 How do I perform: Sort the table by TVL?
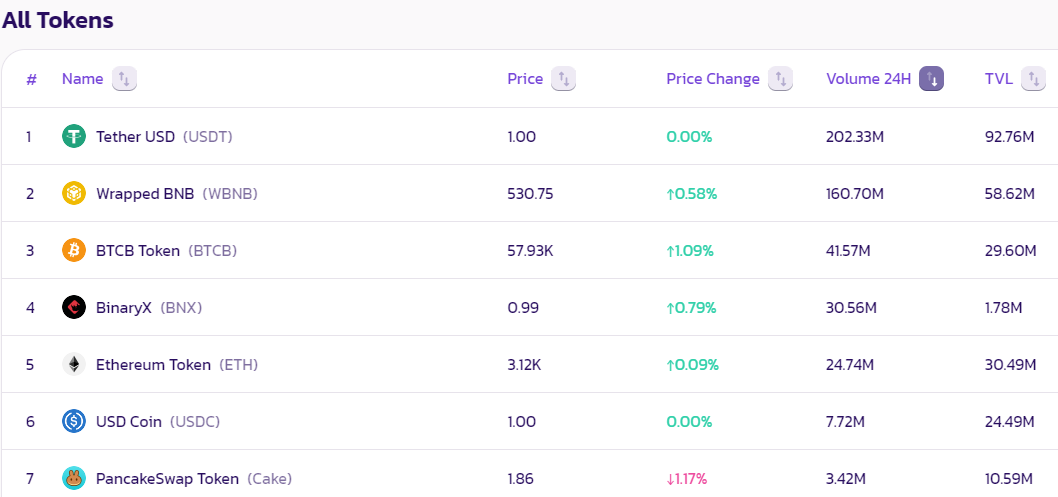[x=1033, y=79]
